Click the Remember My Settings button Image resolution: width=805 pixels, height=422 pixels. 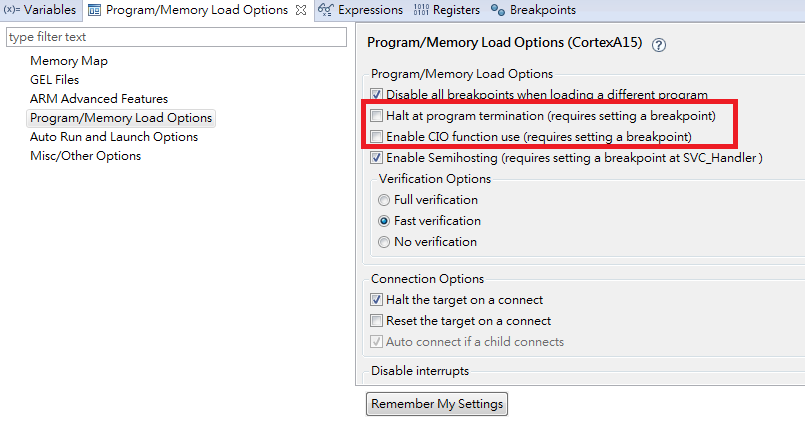pos(437,404)
